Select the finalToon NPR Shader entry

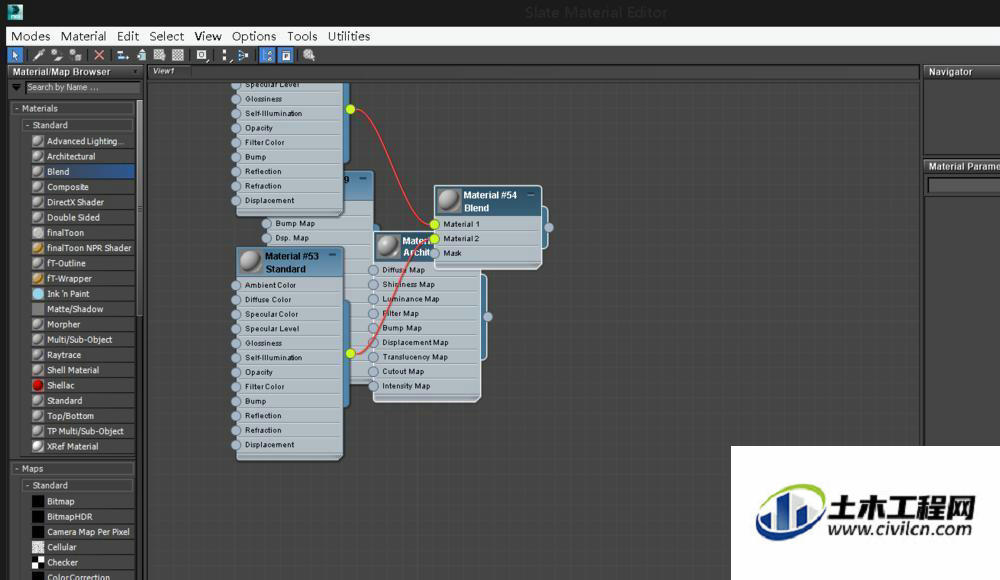[x=83, y=248]
